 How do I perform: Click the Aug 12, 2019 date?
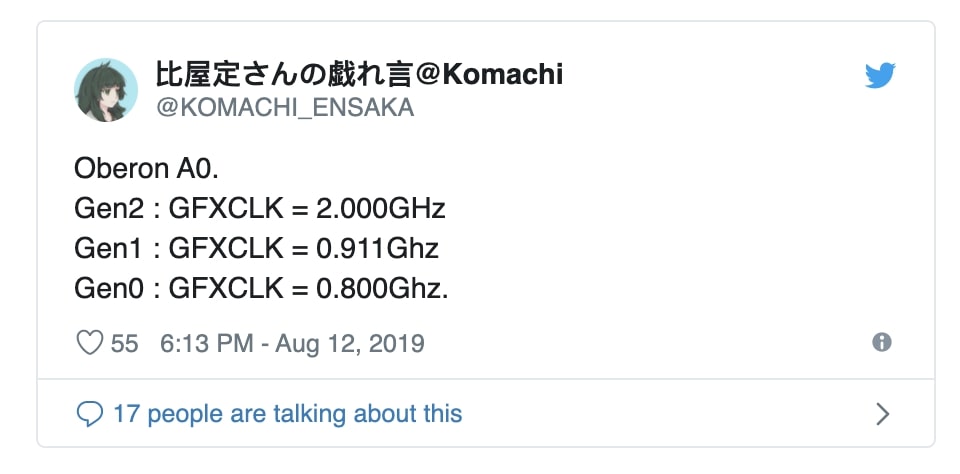point(351,344)
